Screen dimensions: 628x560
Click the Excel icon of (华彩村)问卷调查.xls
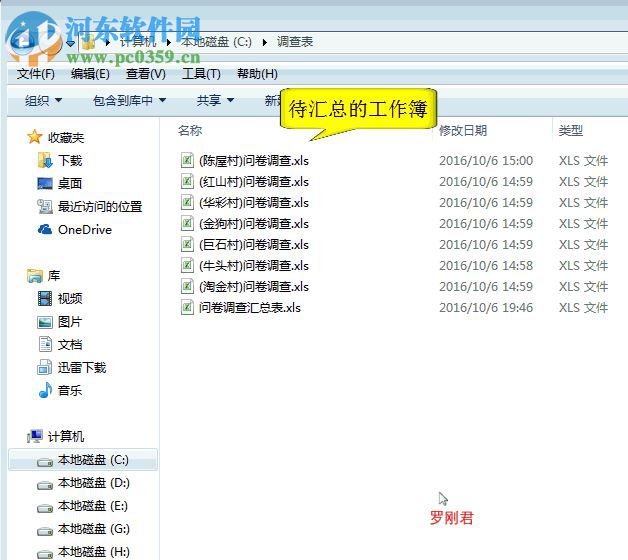coord(187,202)
